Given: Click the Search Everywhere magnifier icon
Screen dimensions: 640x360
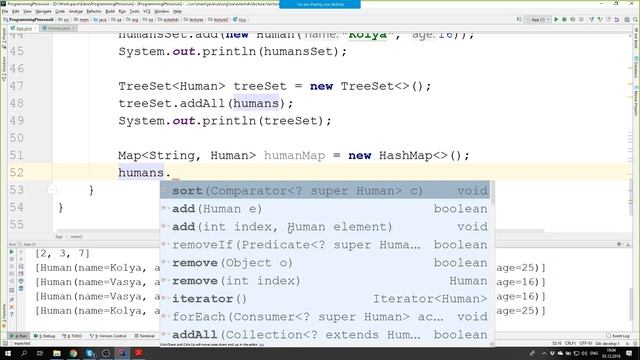Looking at the screenshot, I should pyautogui.click(x=636, y=19).
